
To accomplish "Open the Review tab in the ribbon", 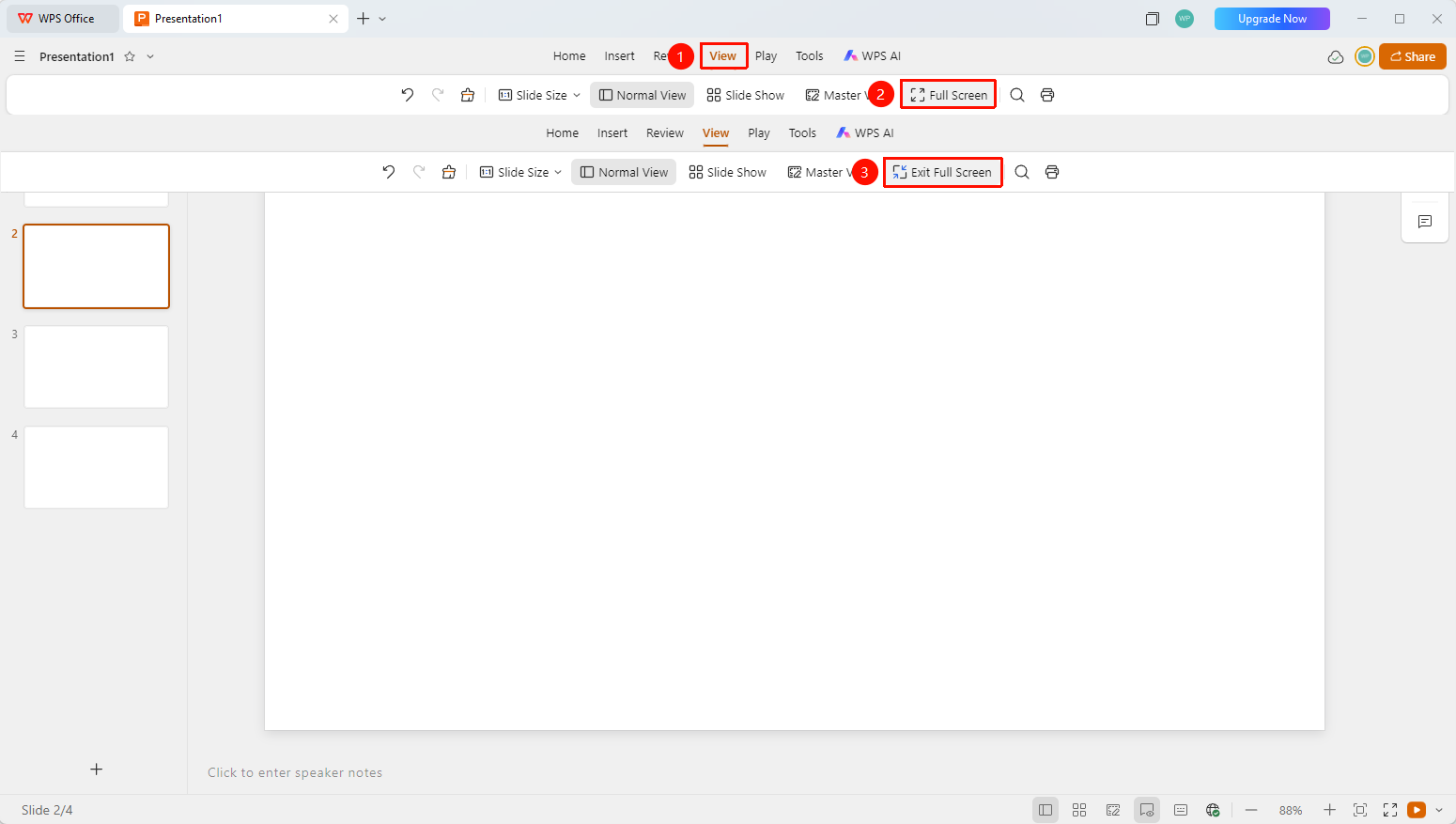I will (665, 133).
